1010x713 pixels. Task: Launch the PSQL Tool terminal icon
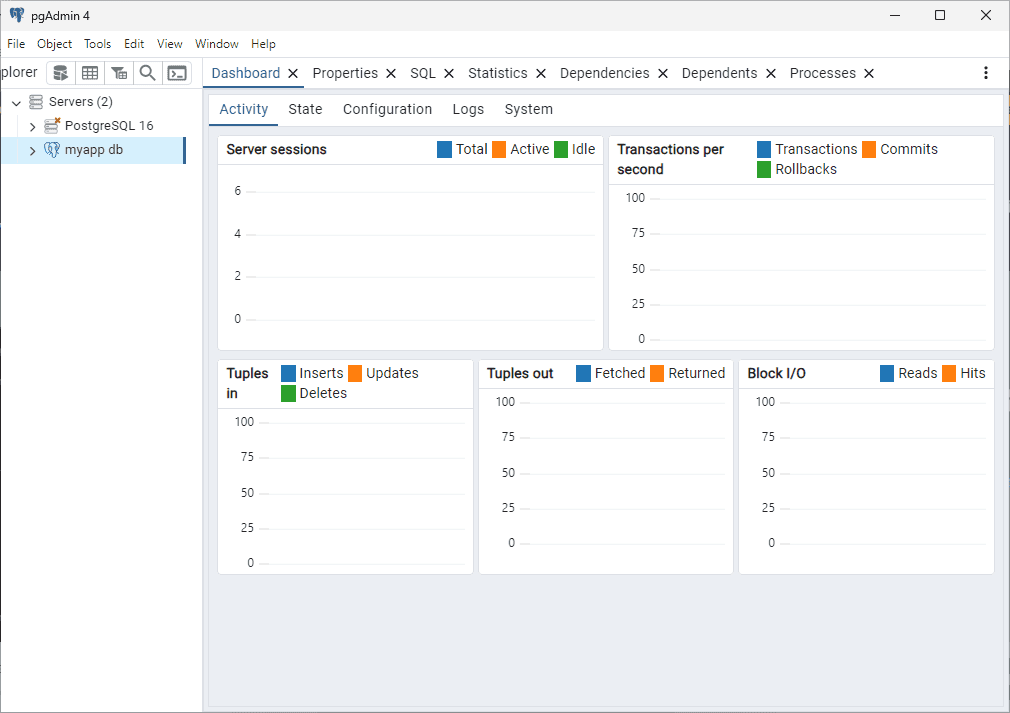[x=177, y=73]
